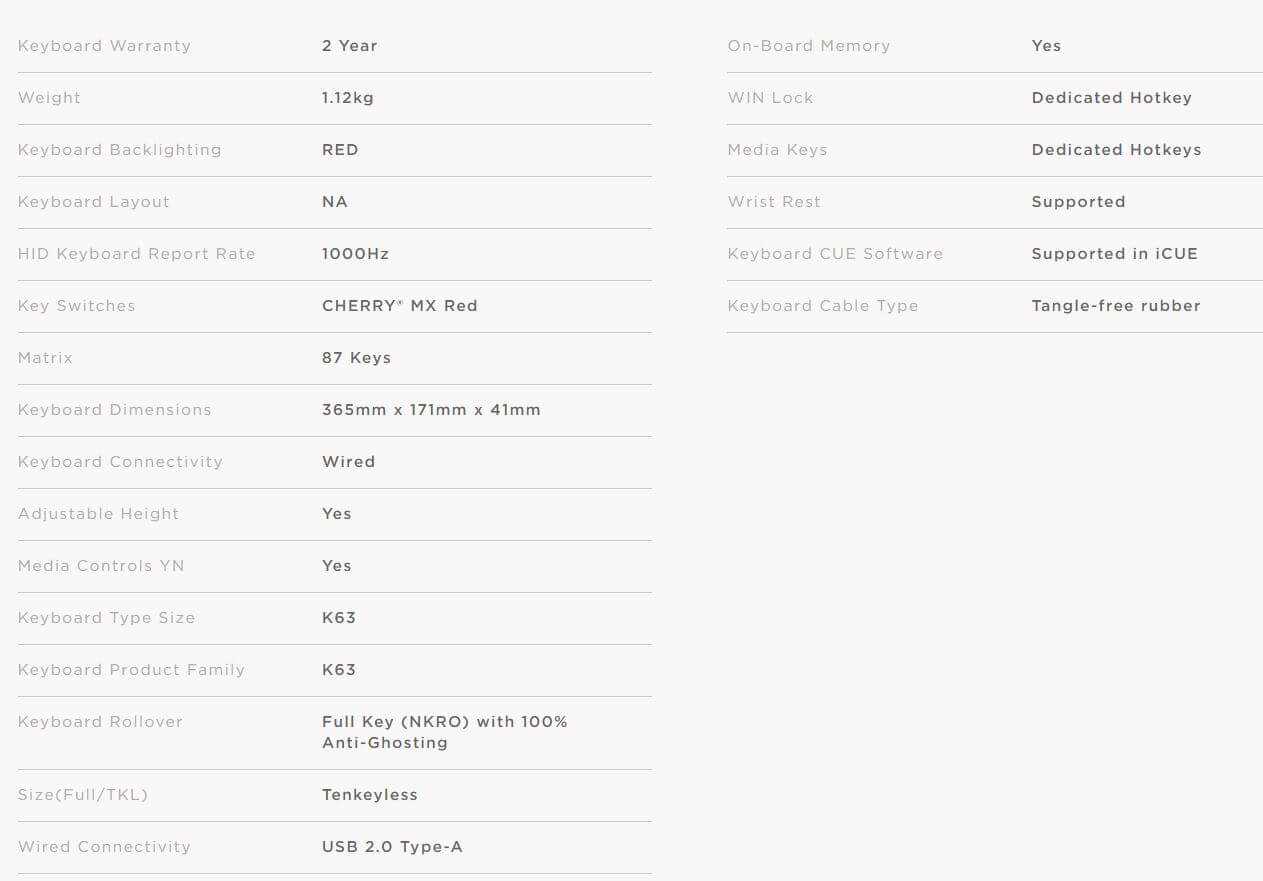Click the Keyboard Connectivity label
The width and height of the screenshot is (1263, 881).
pyautogui.click(x=120, y=462)
